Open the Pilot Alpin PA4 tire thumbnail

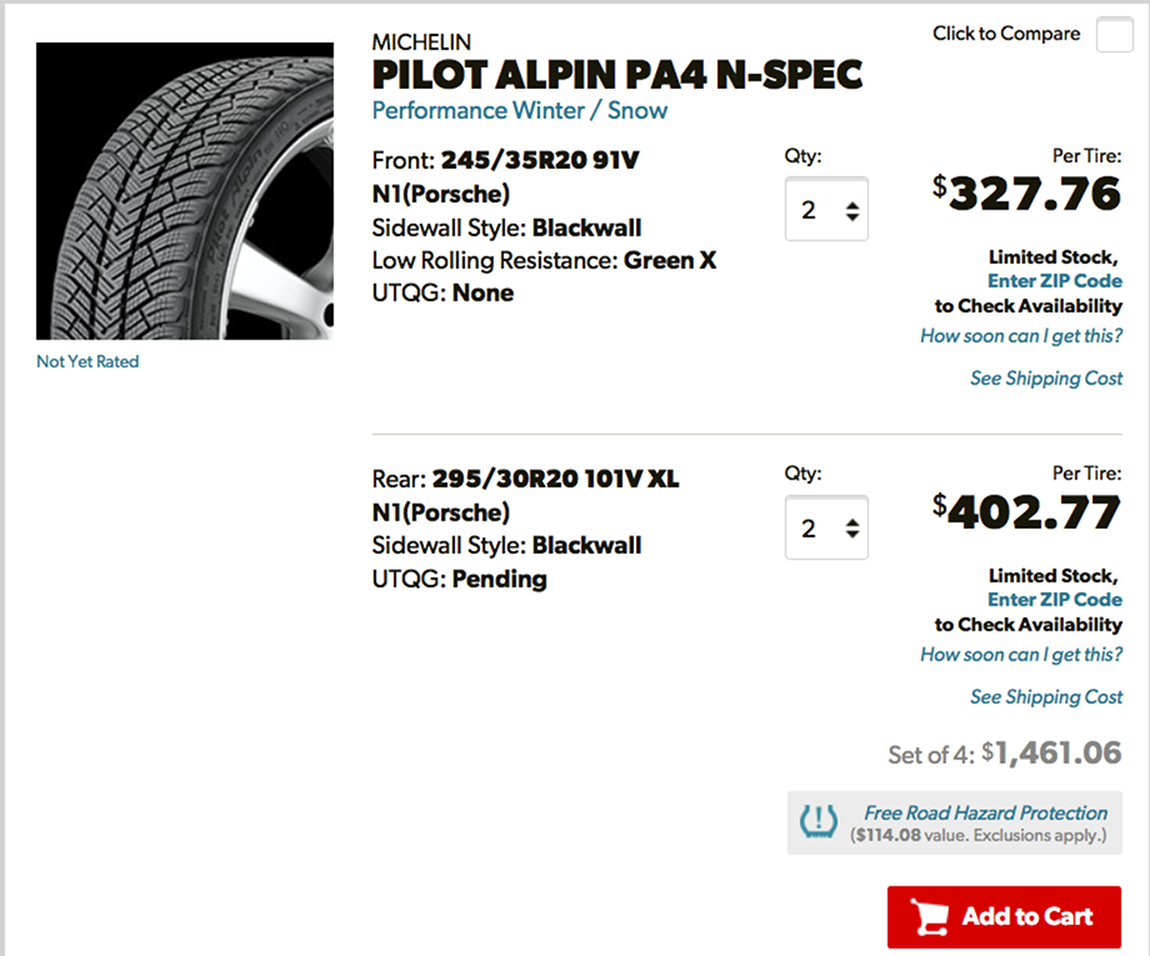185,191
